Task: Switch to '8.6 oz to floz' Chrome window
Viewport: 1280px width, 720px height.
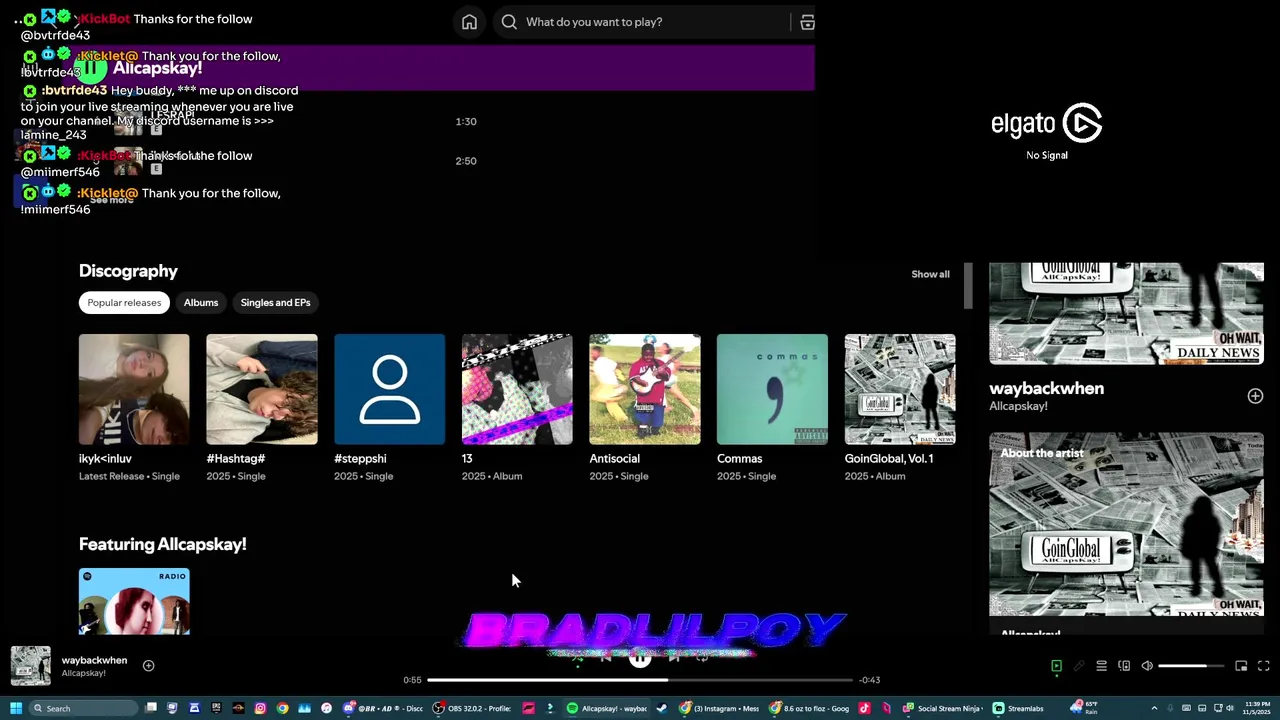Action: click(810, 708)
